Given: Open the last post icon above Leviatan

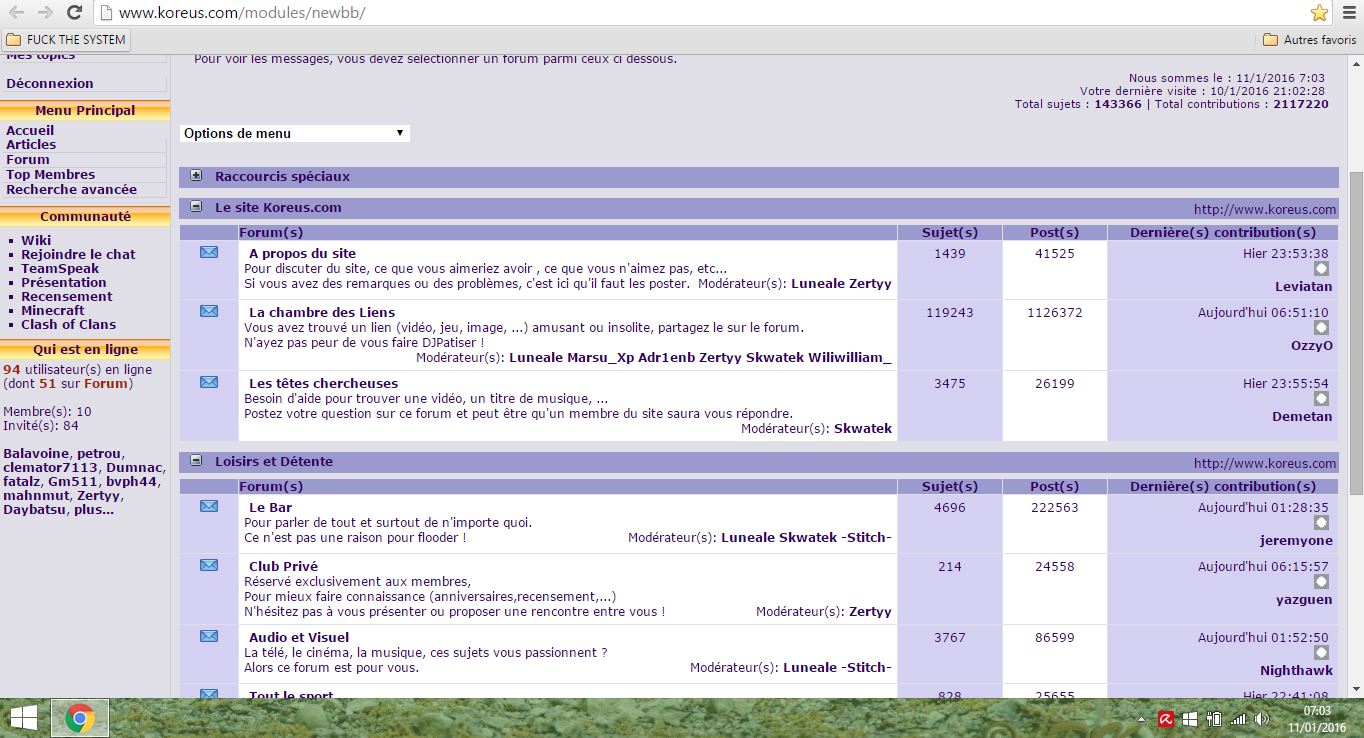Looking at the screenshot, I should coord(1321,270).
